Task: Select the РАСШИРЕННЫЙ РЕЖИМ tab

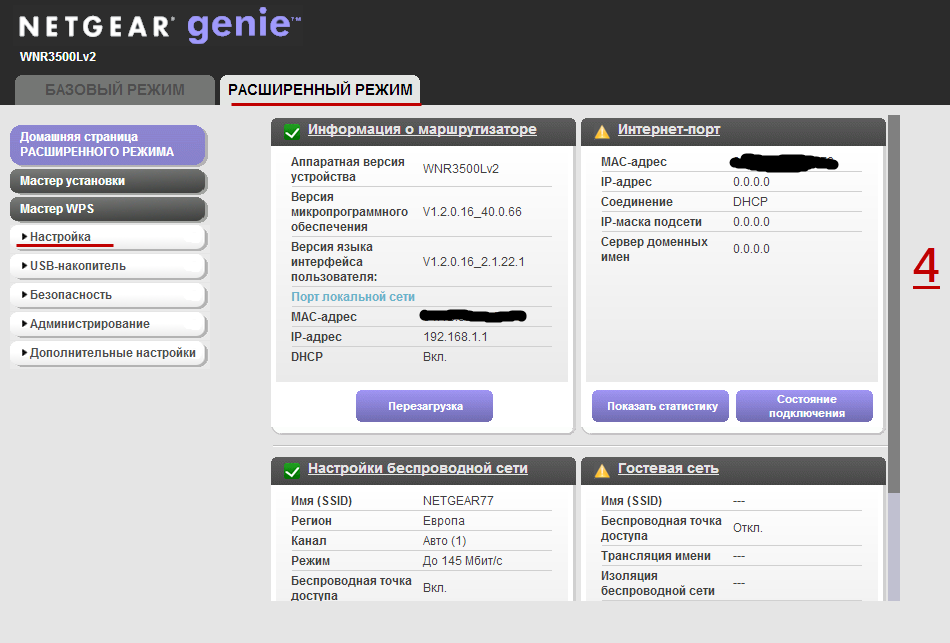Action: click(x=320, y=90)
